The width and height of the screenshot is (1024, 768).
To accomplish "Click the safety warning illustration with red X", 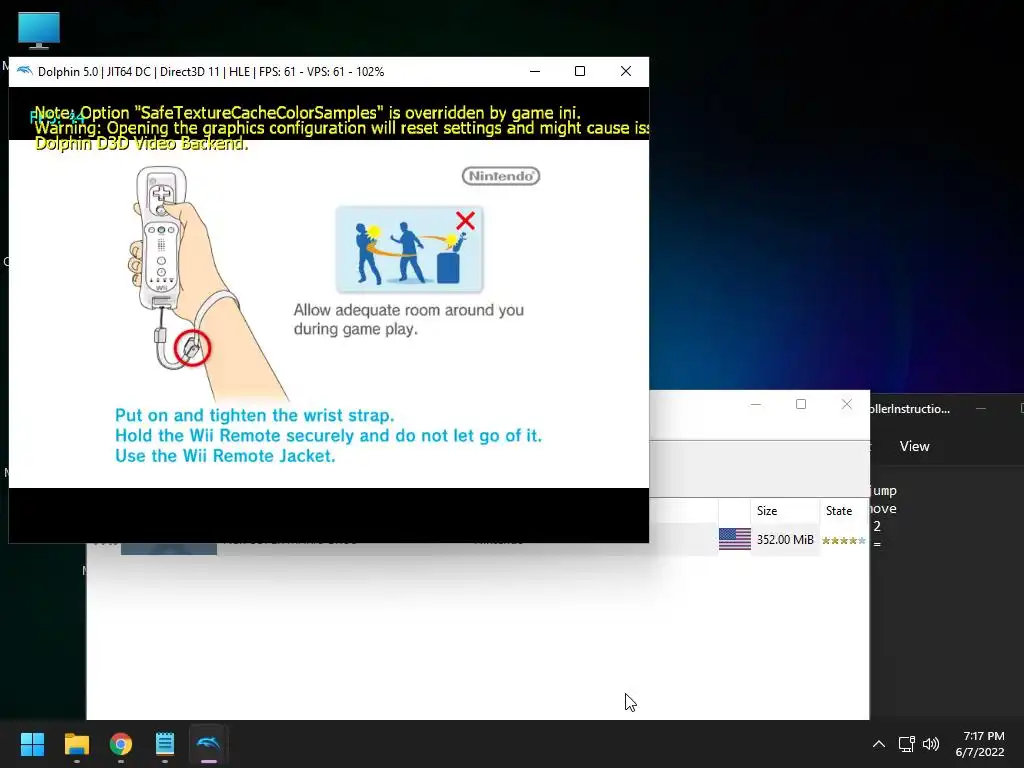I will pyautogui.click(x=409, y=249).
